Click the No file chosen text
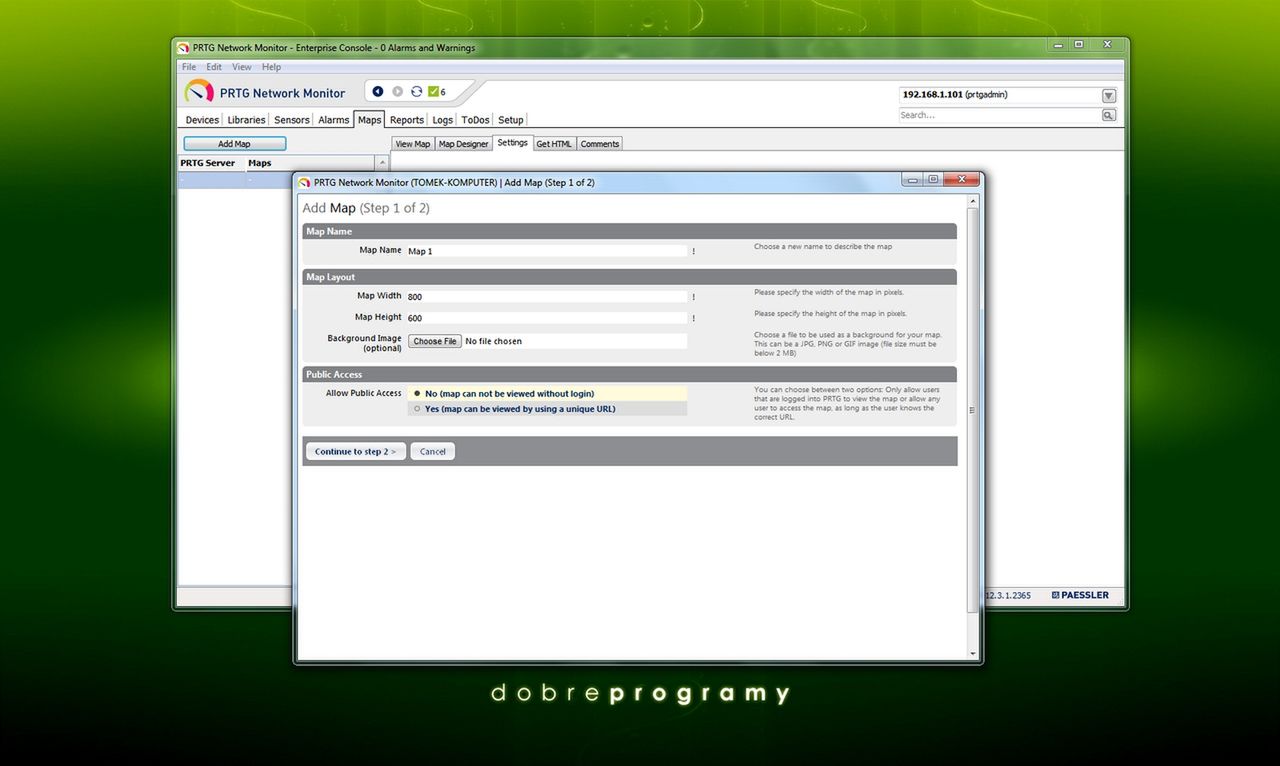 click(x=494, y=341)
